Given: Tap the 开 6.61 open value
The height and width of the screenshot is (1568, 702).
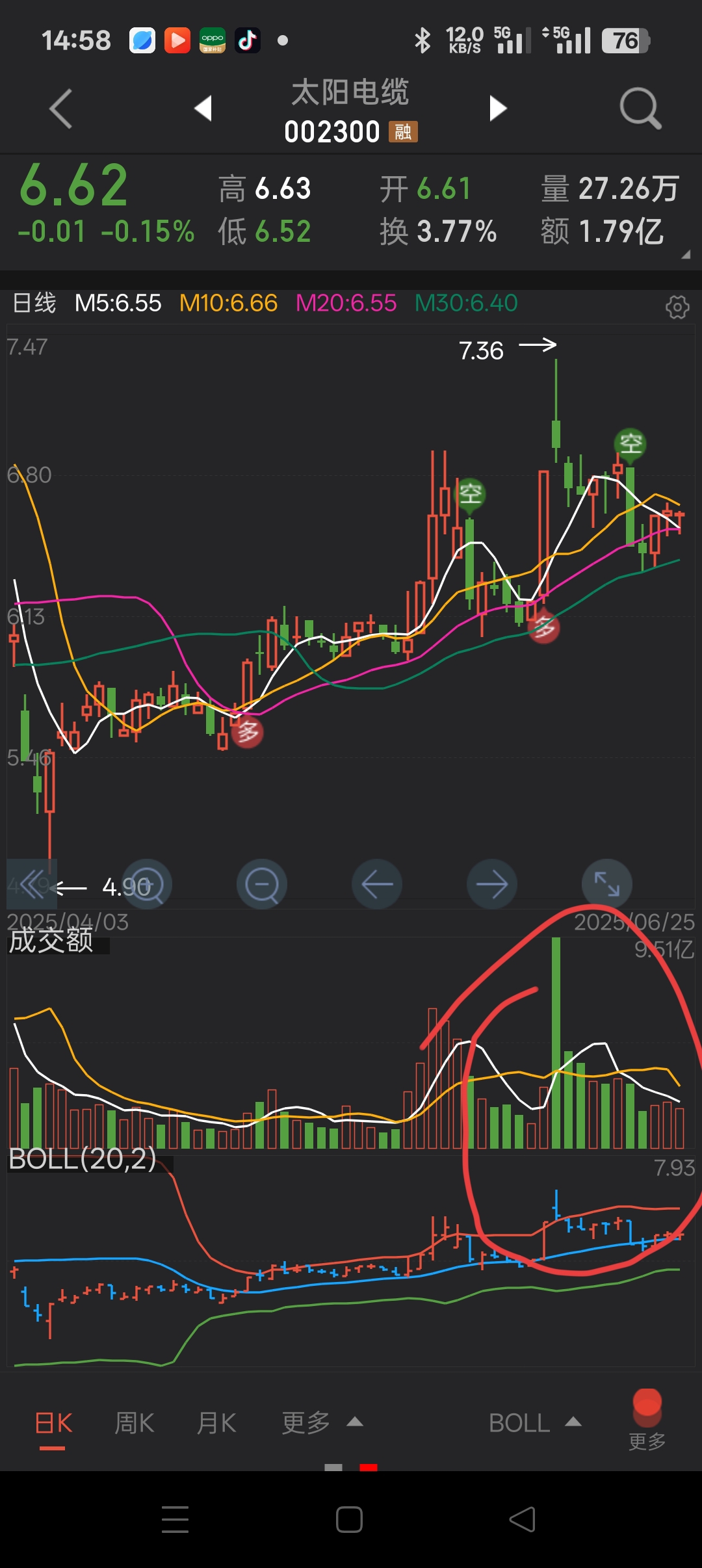Looking at the screenshot, I should [425, 189].
